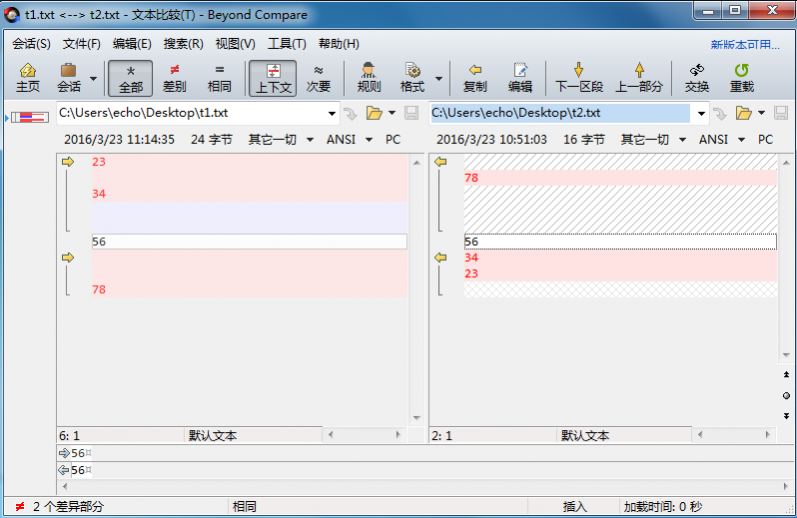Click the 编辑 (Edit) toolbar icon
Screen dimensions: 797x518
pos(520,77)
